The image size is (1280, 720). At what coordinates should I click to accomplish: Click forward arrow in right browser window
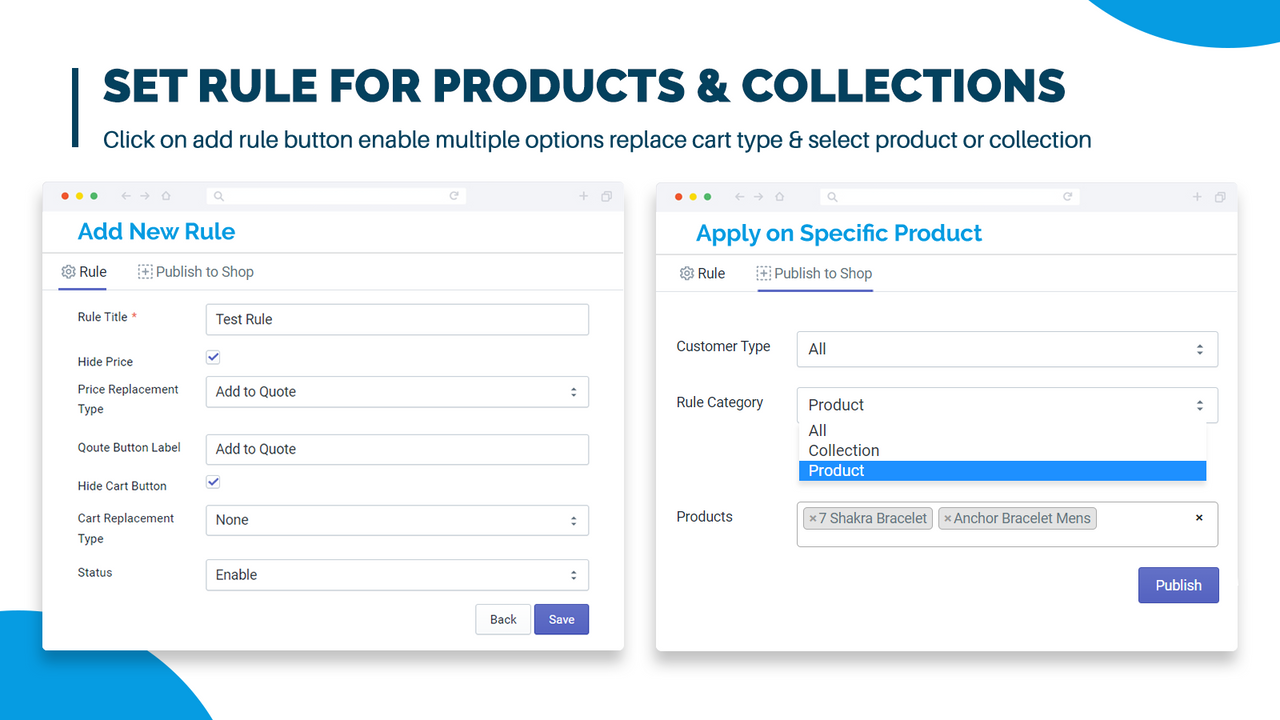click(x=759, y=197)
